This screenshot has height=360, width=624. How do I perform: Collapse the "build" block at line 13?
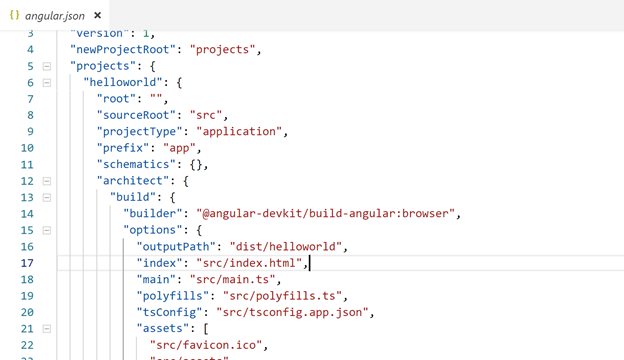[x=47, y=198]
